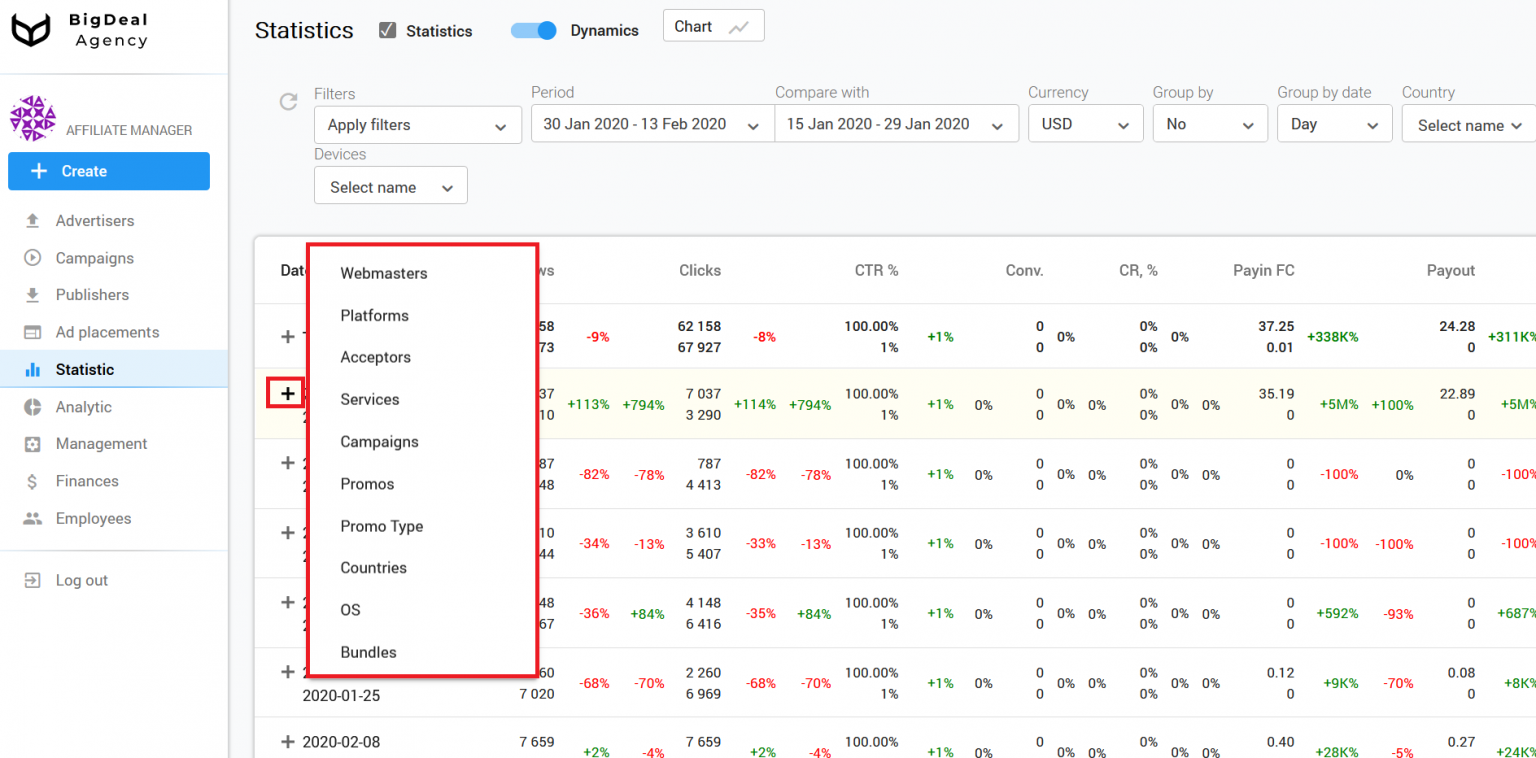
Task: Click the Chart button
Action: pos(713,27)
